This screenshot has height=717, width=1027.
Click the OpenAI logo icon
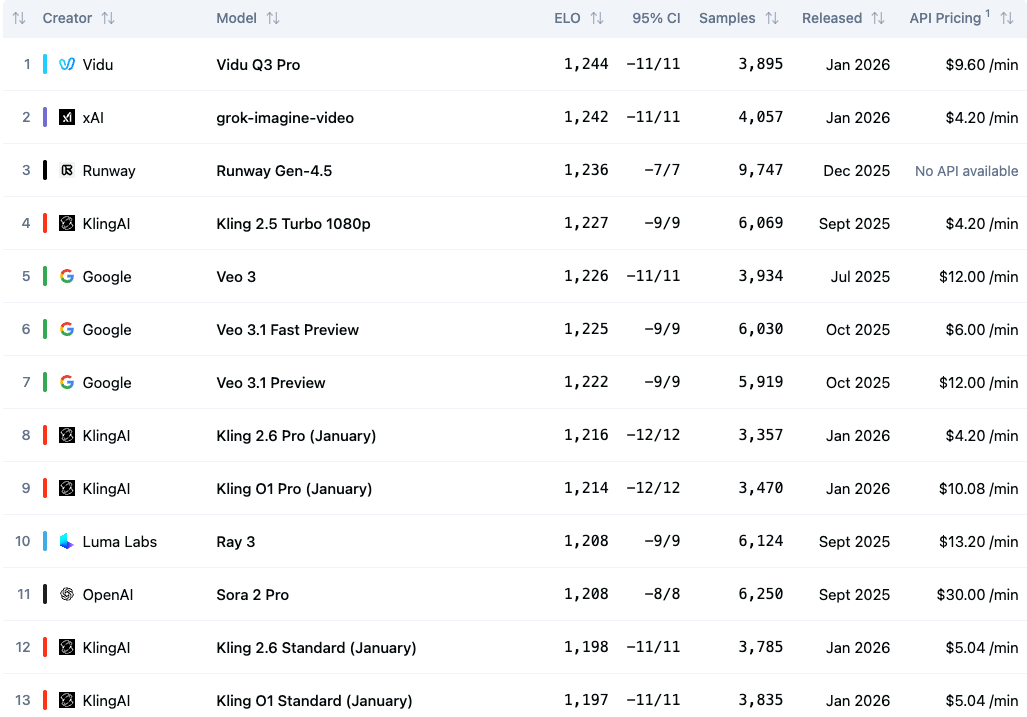click(67, 594)
